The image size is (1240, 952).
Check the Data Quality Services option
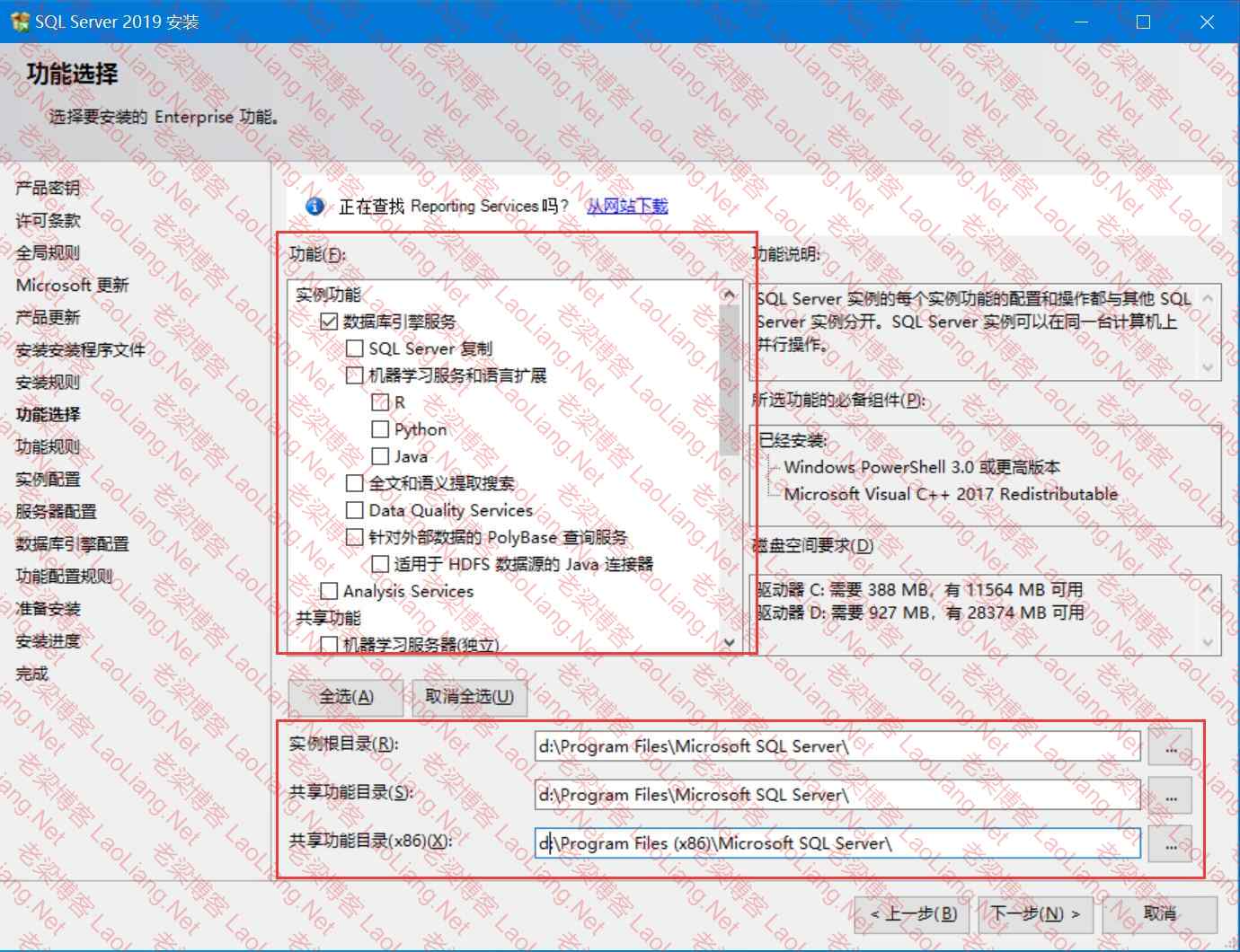(x=355, y=510)
